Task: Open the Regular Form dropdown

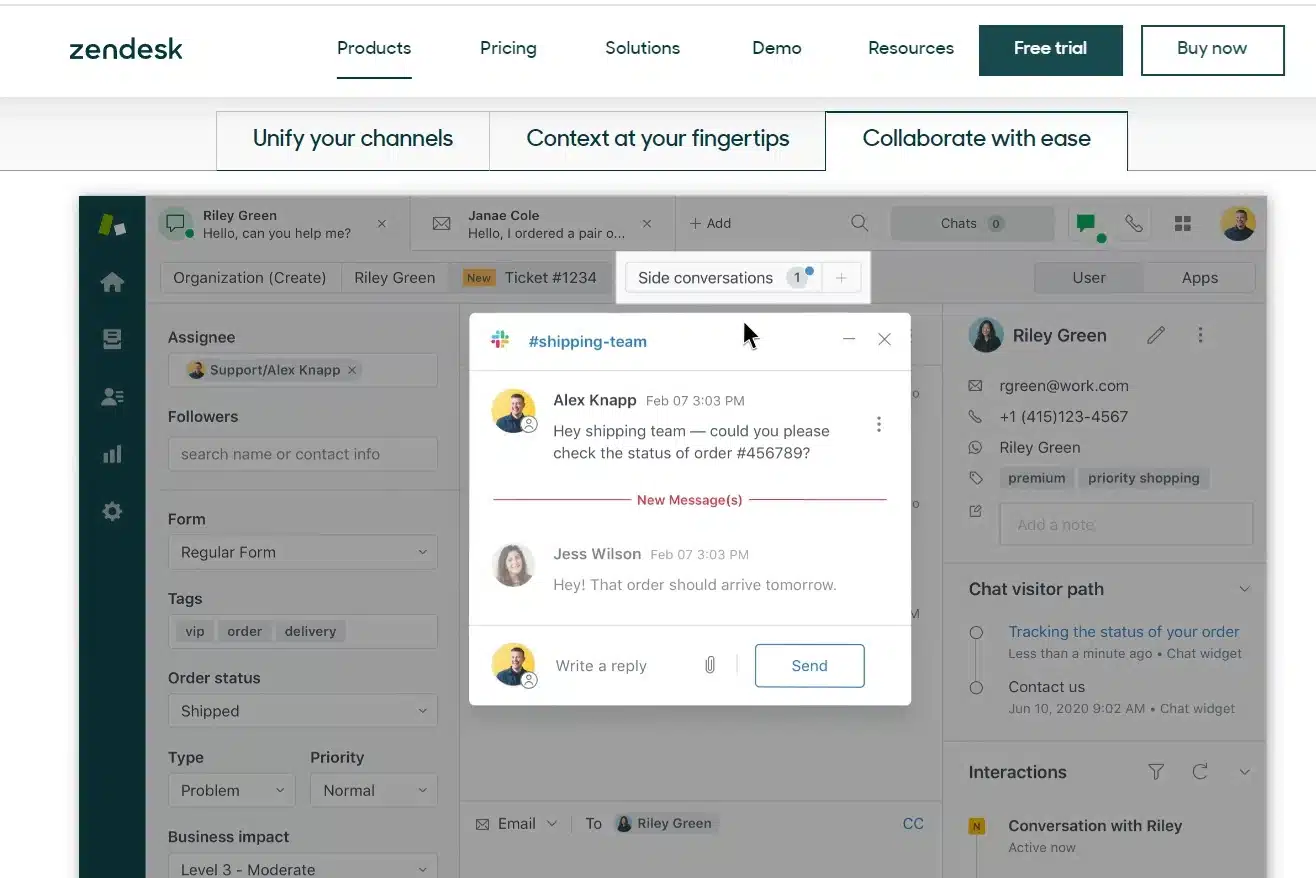Action: (x=302, y=552)
